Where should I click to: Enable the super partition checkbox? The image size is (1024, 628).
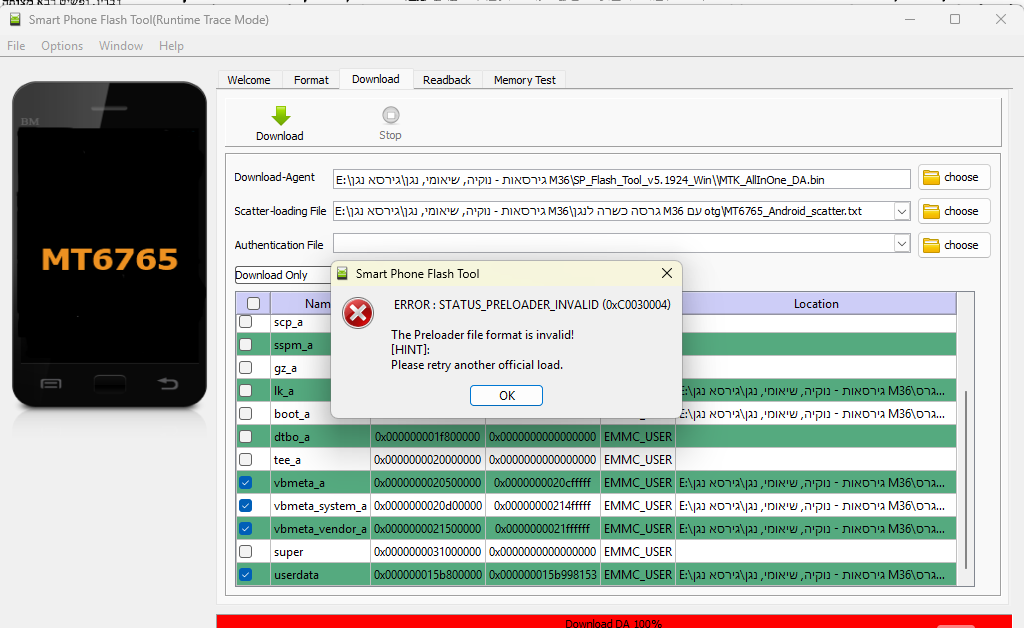[246, 551]
